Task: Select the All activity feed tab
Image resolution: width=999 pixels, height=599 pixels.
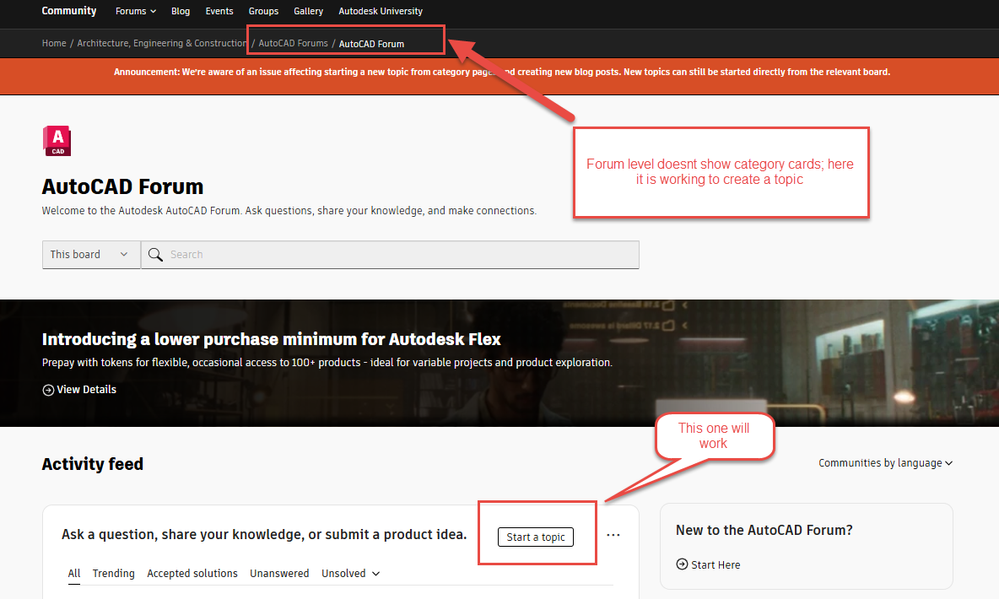Action: (x=74, y=574)
